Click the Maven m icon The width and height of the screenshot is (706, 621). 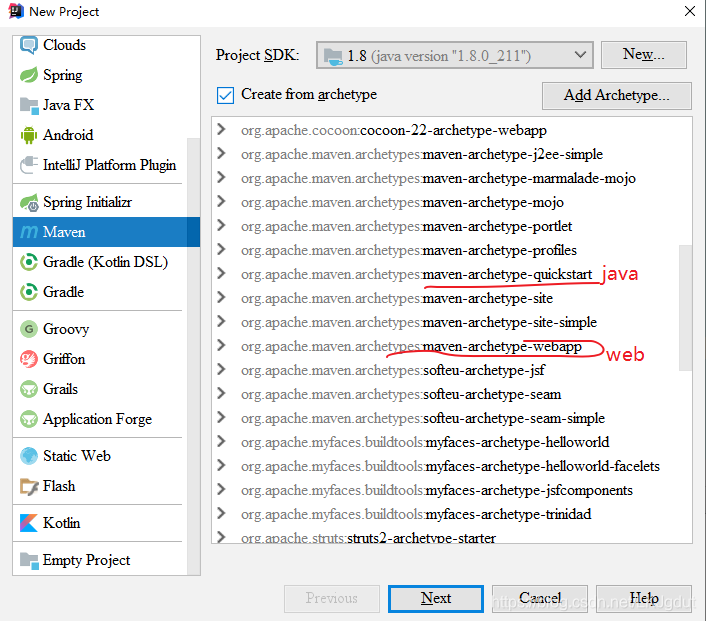tap(29, 232)
